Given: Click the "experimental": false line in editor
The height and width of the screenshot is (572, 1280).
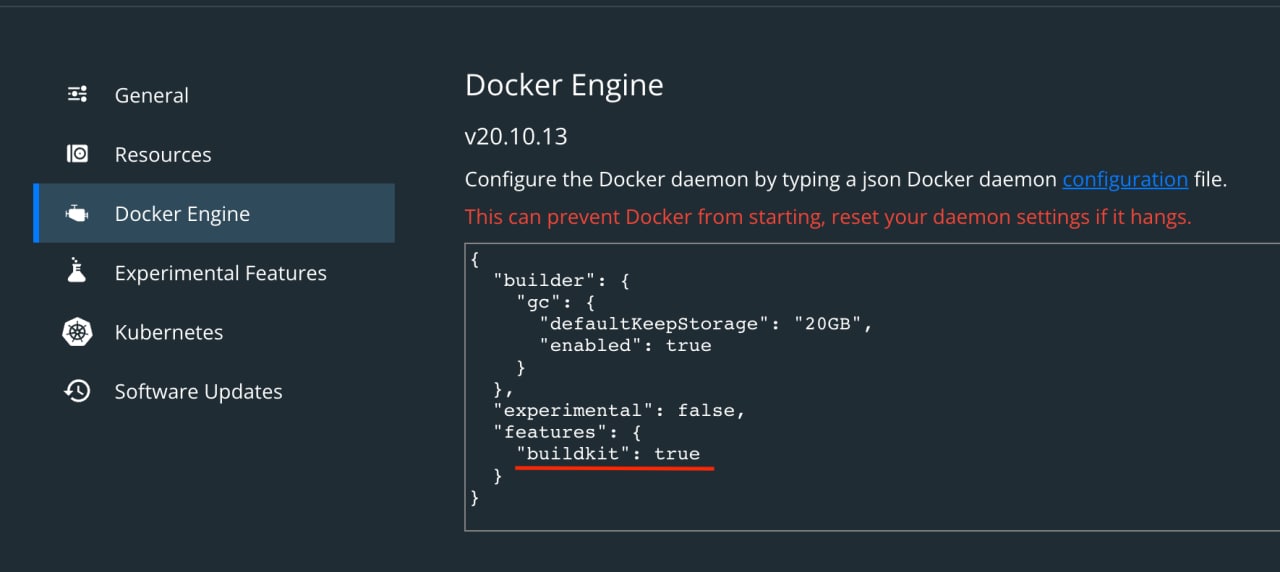Looking at the screenshot, I should point(620,410).
